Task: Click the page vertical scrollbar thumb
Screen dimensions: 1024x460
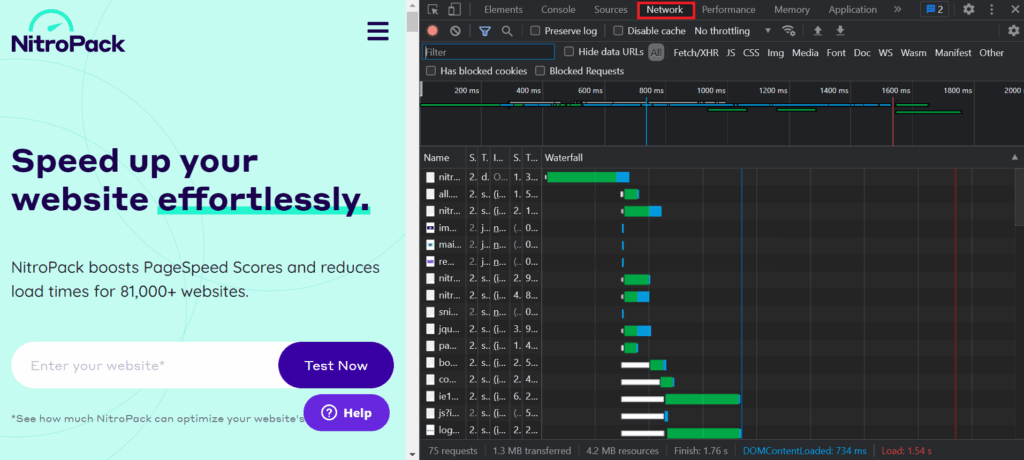Action: [412, 22]
